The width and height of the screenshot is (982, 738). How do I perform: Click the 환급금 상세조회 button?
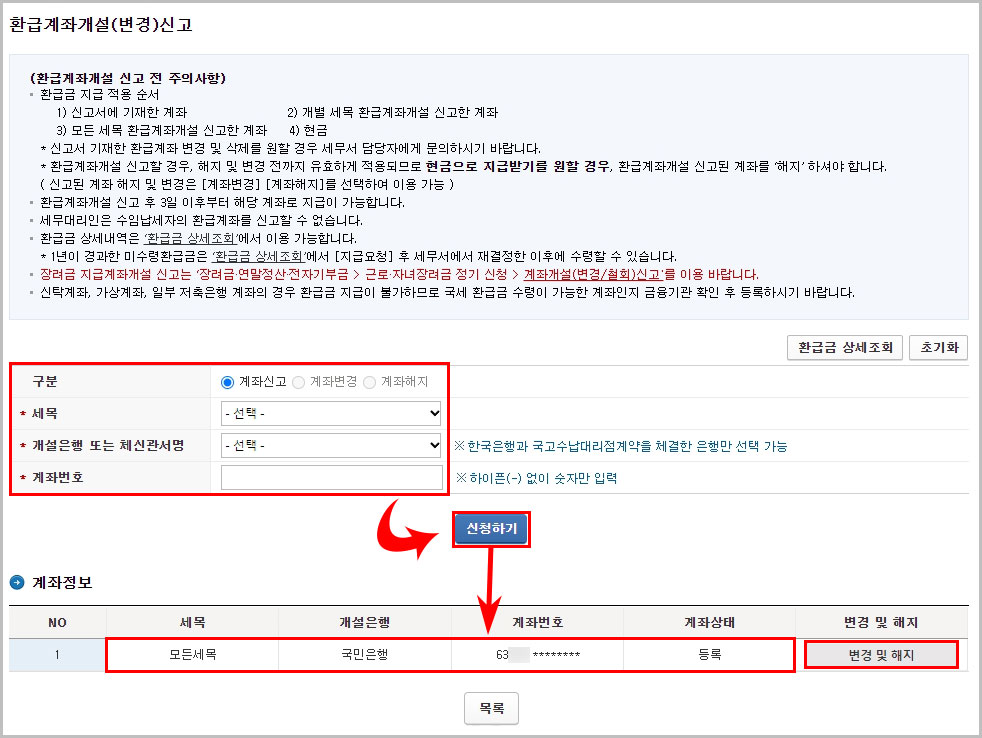coord(843,348)
